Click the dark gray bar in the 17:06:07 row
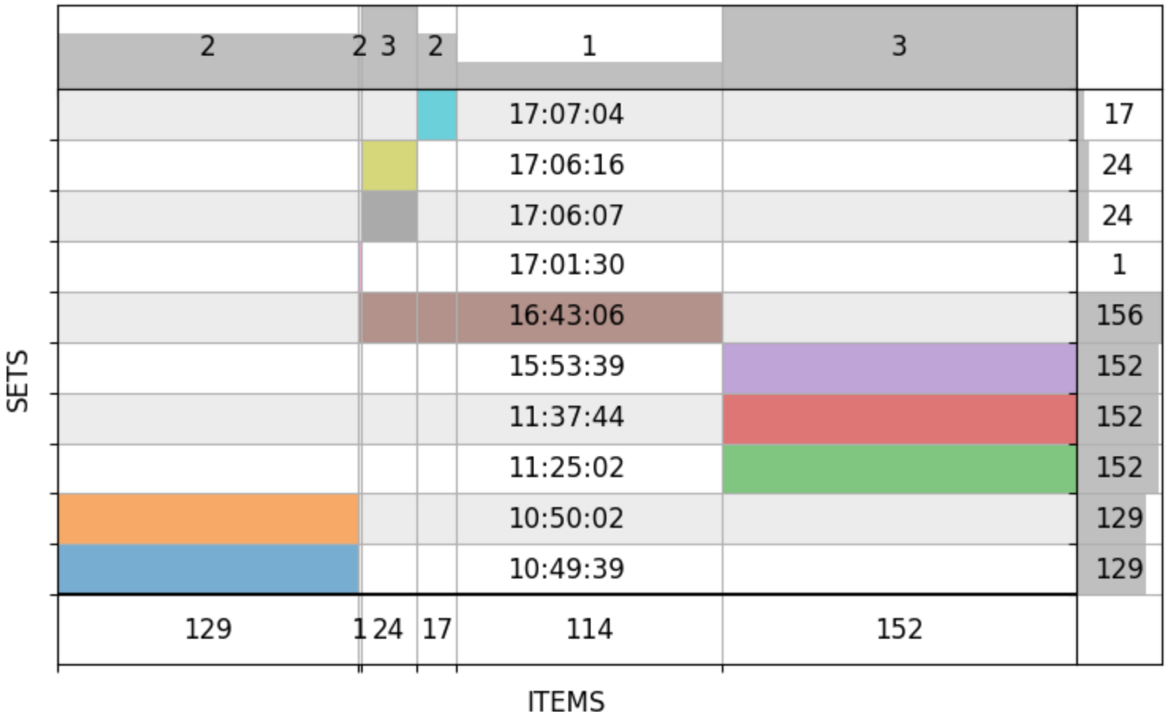This screenshot has height=712, width=1170. (x=389, y=216)
